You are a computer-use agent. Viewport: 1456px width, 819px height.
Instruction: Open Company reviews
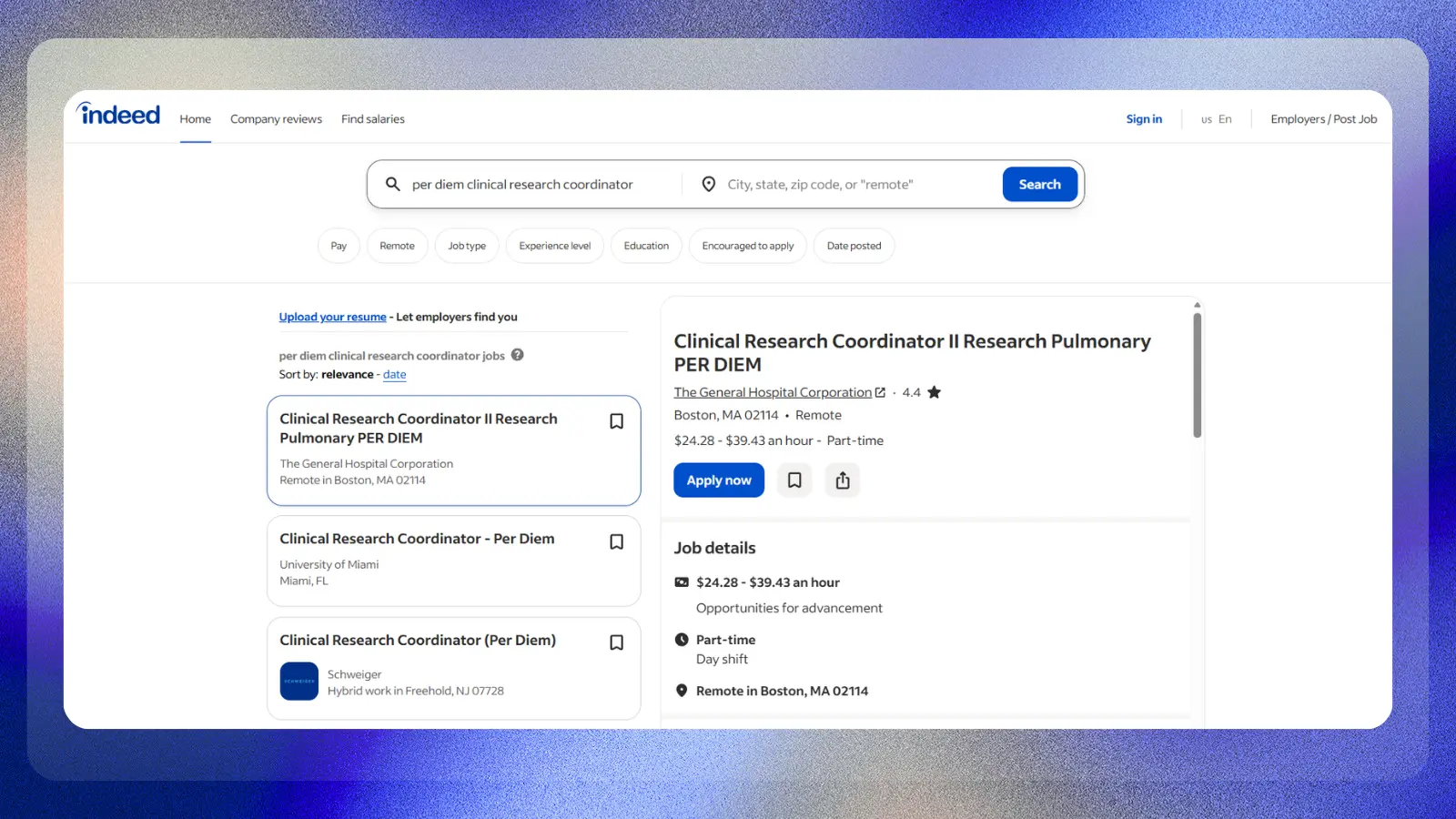(x=276, y=119)
